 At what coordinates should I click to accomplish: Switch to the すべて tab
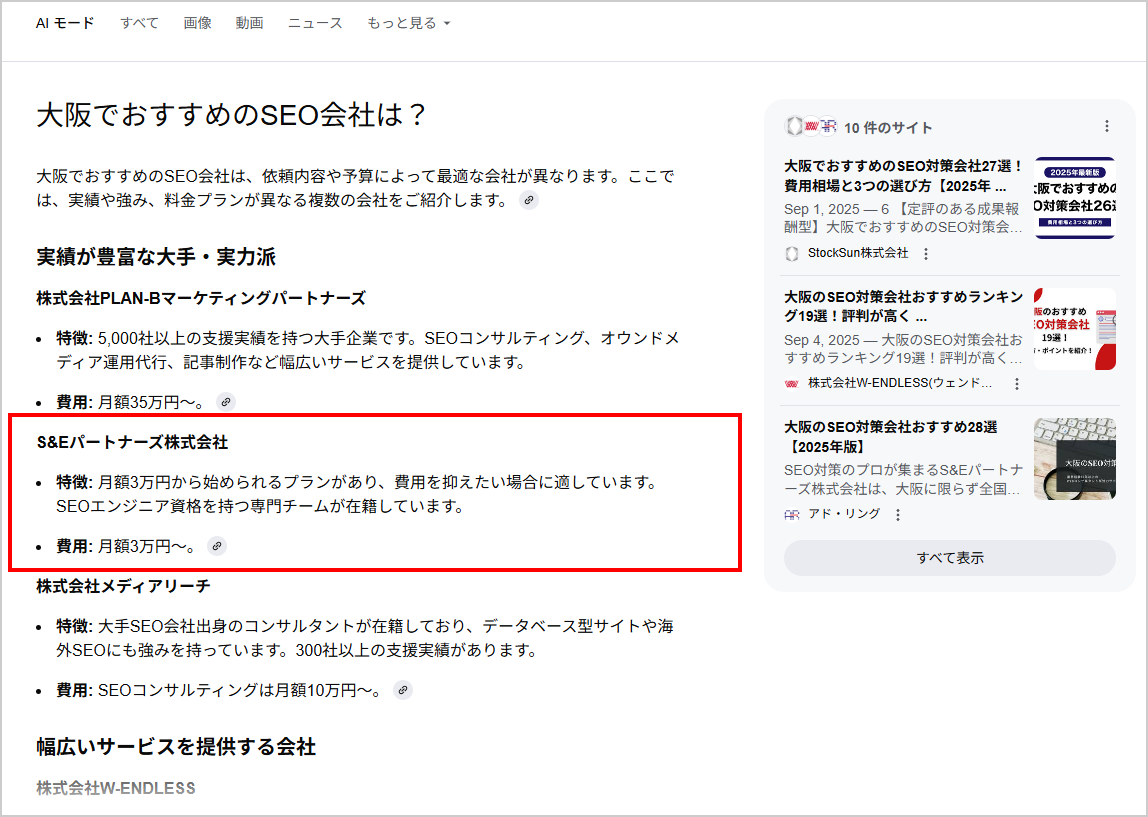point(139,23)
